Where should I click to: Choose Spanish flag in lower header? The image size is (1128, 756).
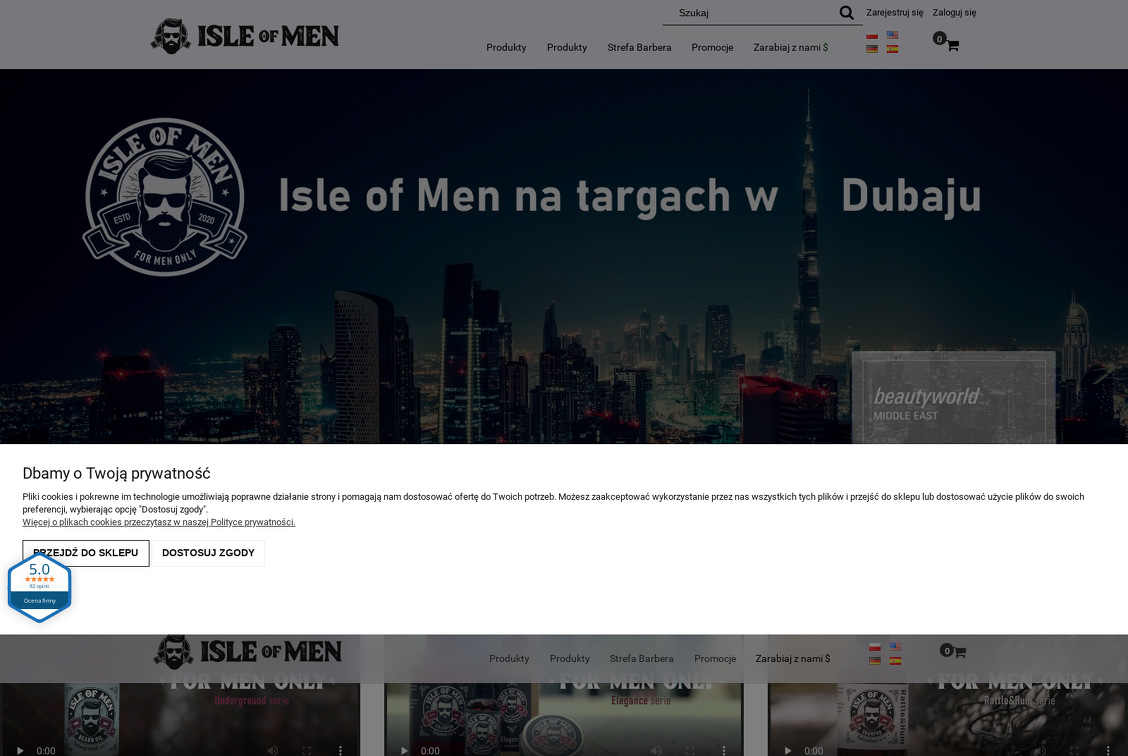(895, 660)
